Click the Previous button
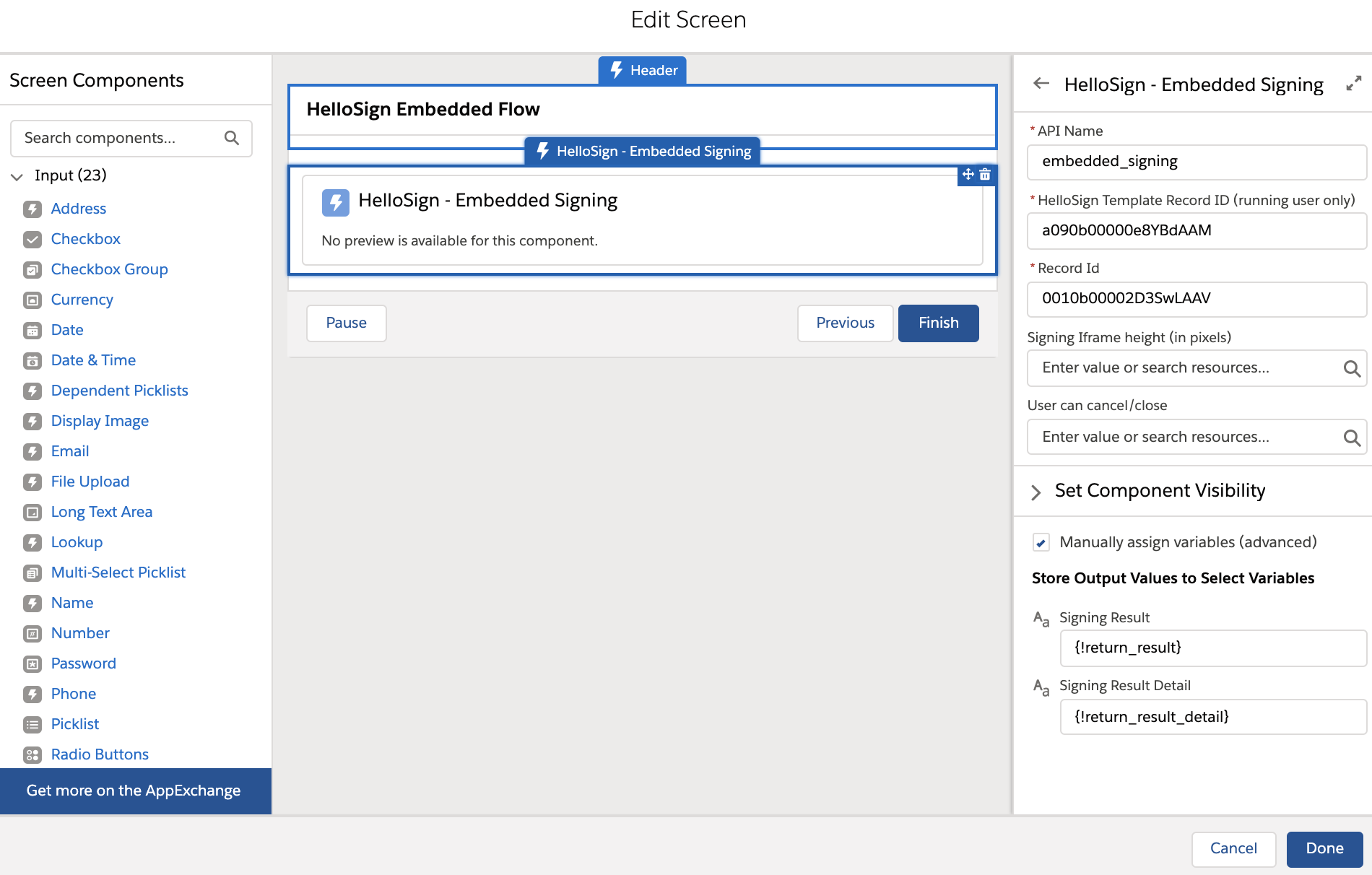Image resolution: width=1372 pixels, height=875 pixels. 846,323
